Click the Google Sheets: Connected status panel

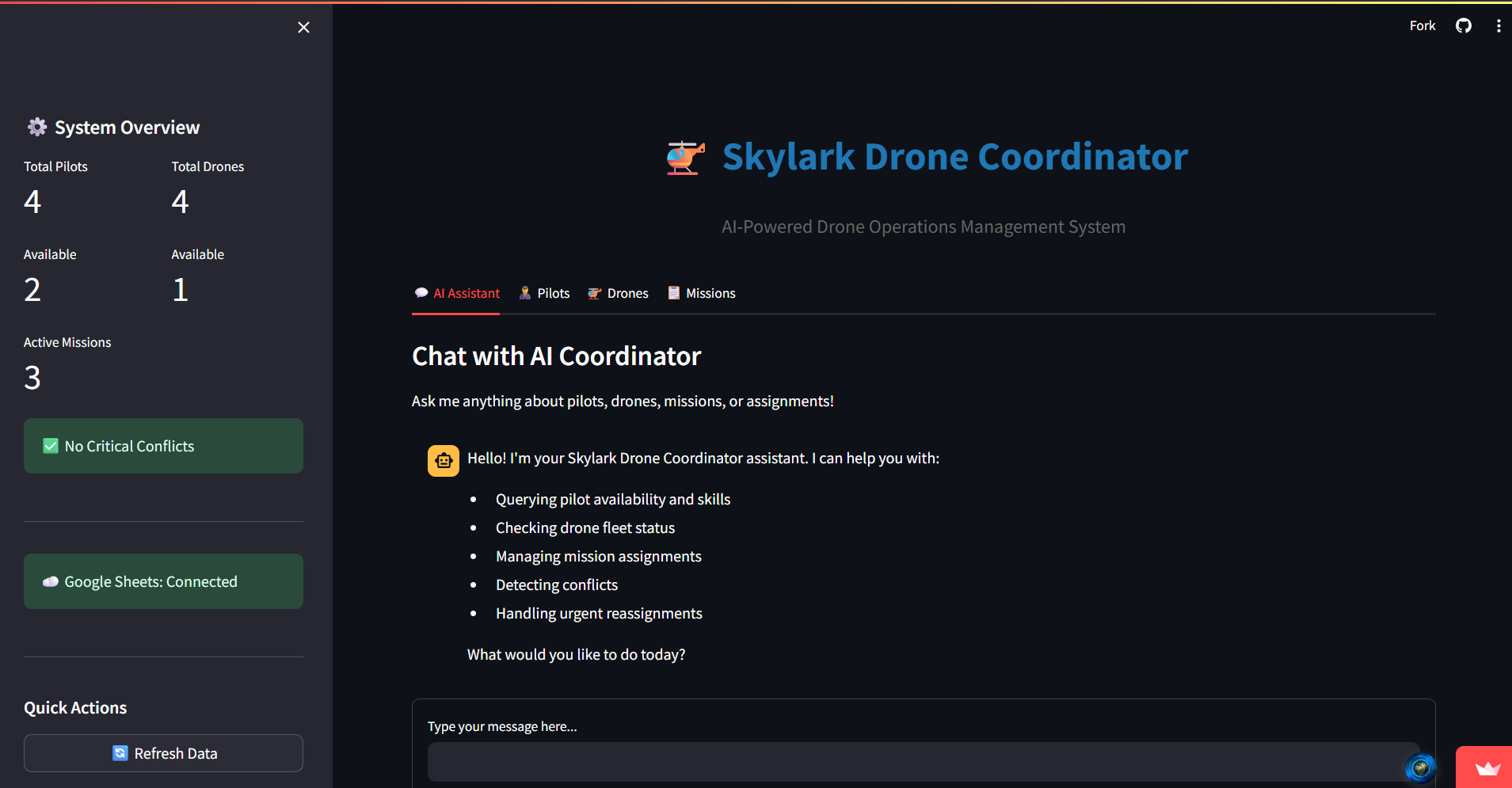[163, 581]
